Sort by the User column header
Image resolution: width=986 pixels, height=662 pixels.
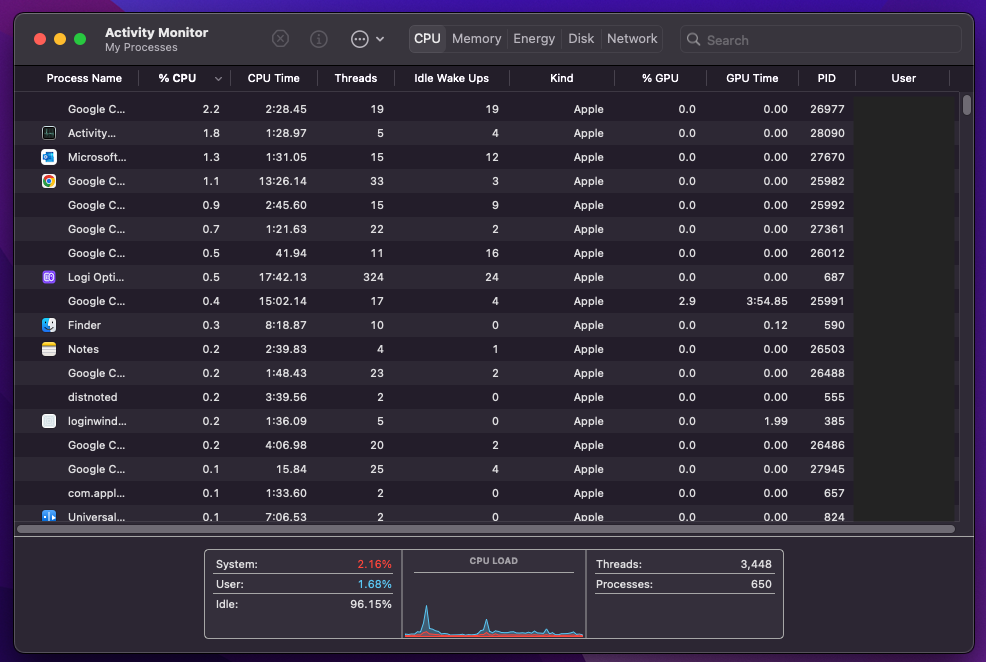tap(903, 79)
